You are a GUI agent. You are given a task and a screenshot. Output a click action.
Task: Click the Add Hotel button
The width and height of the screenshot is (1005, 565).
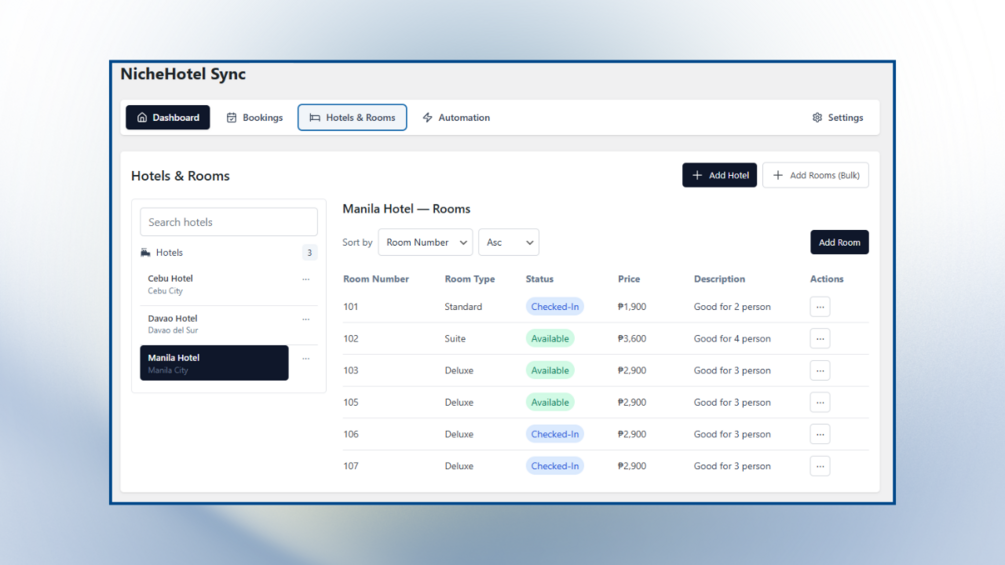tap(719, 175)
